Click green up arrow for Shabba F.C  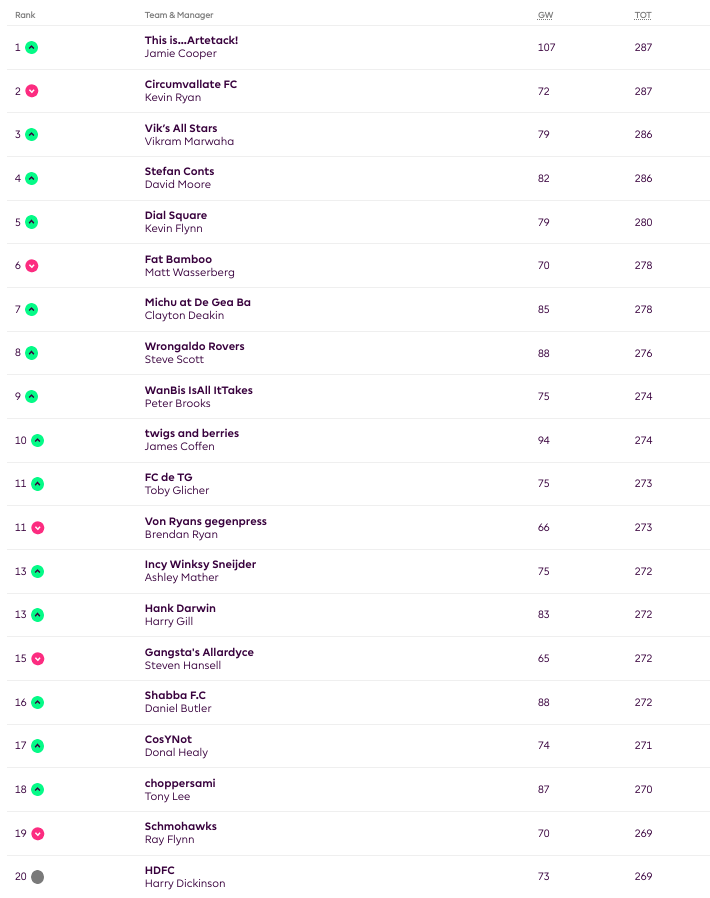(37, 703)
